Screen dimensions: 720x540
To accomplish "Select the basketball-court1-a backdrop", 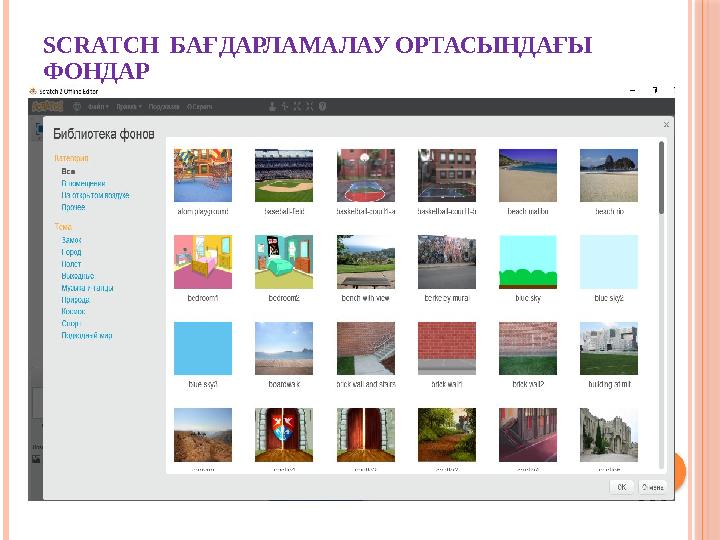I will click(366, 175).
